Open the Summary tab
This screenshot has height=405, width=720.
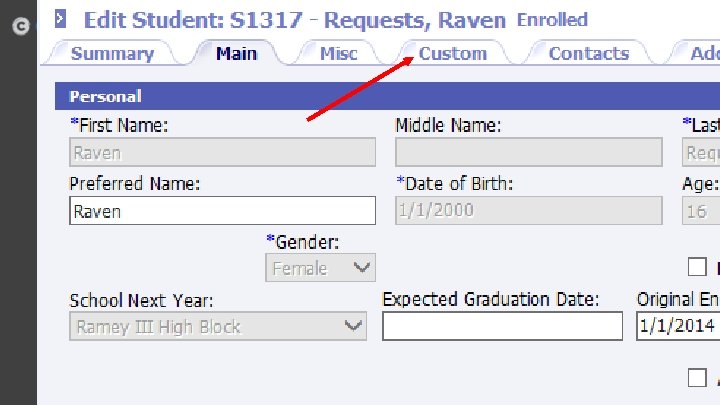[x=112, y=54]
